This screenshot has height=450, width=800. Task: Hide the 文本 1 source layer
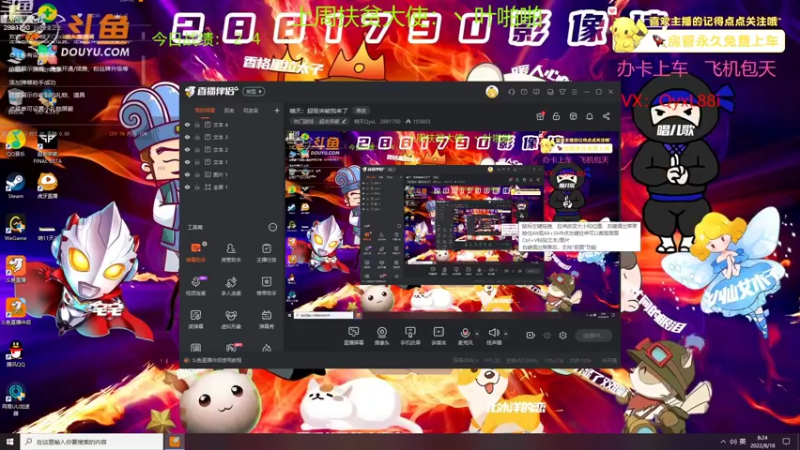click(x=187, y=162)
